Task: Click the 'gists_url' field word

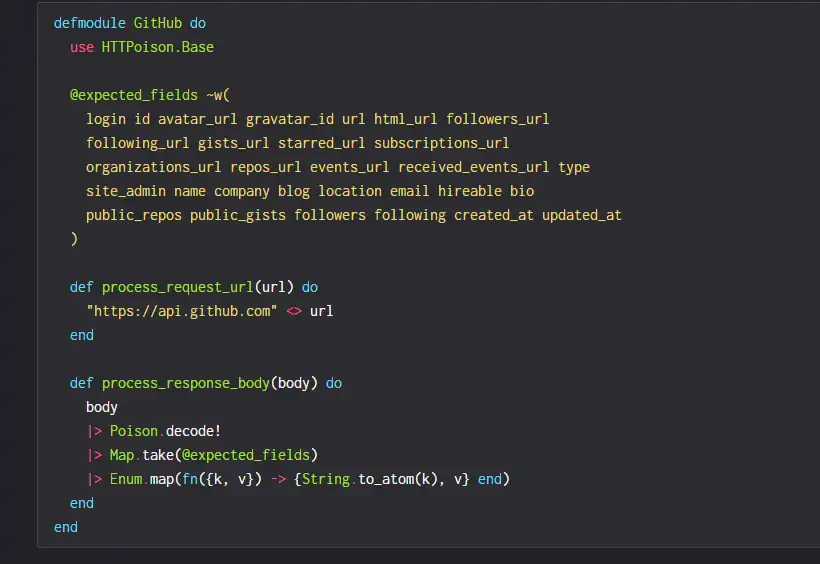Action: [234, 143]
